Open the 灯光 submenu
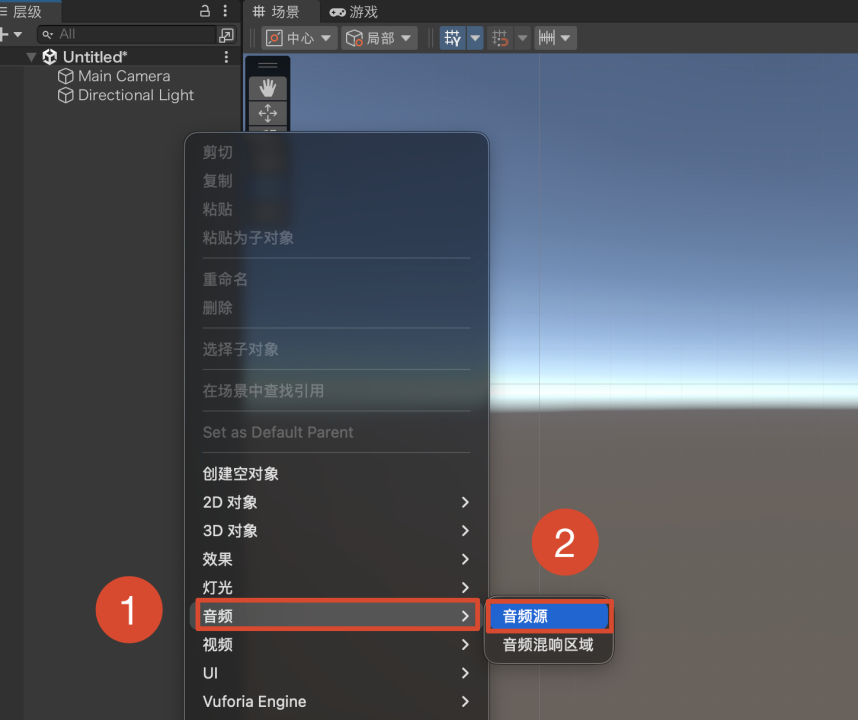Viewport: 858px width, 720px height. 337,588
